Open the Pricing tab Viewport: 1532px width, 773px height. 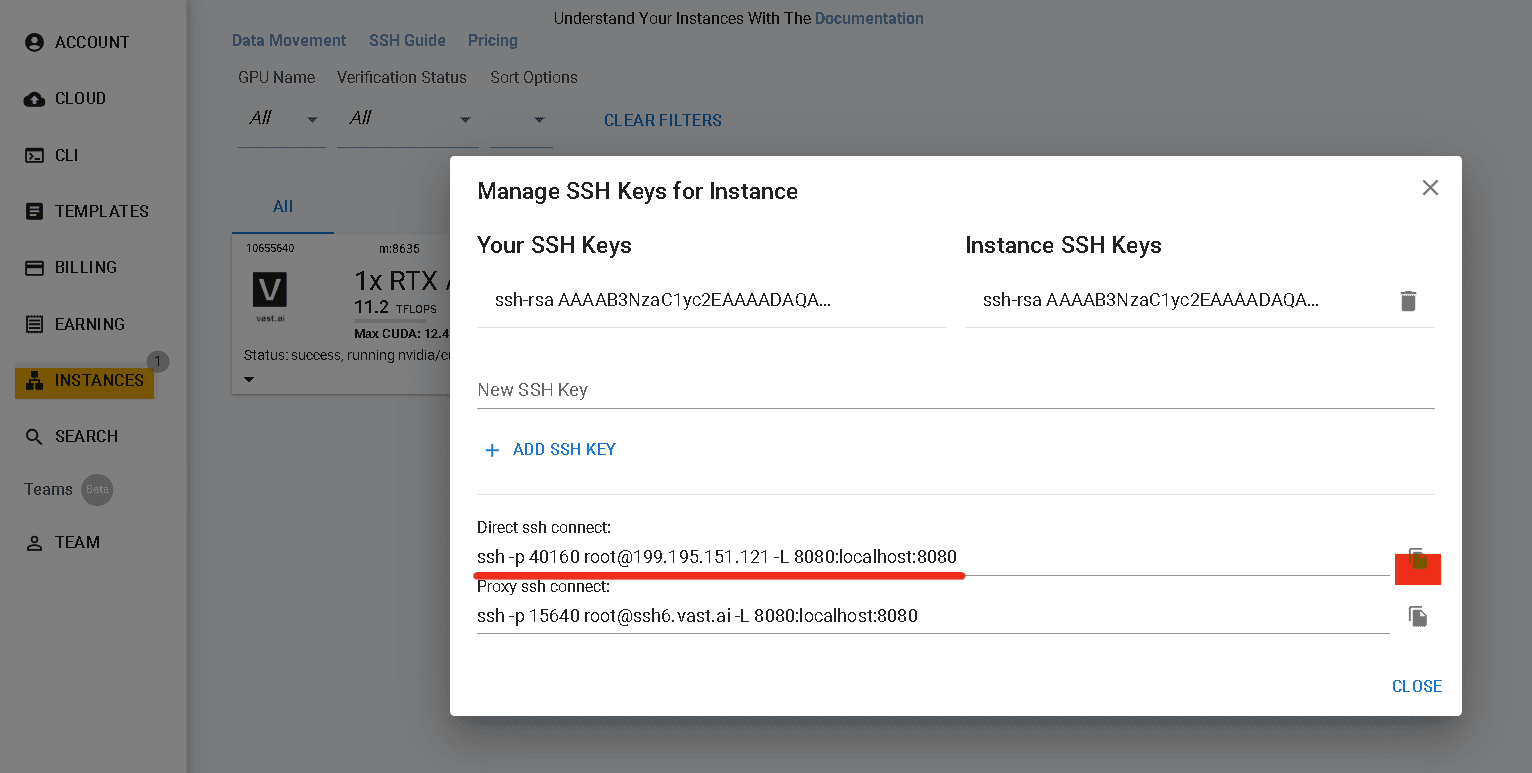point(492,40)
